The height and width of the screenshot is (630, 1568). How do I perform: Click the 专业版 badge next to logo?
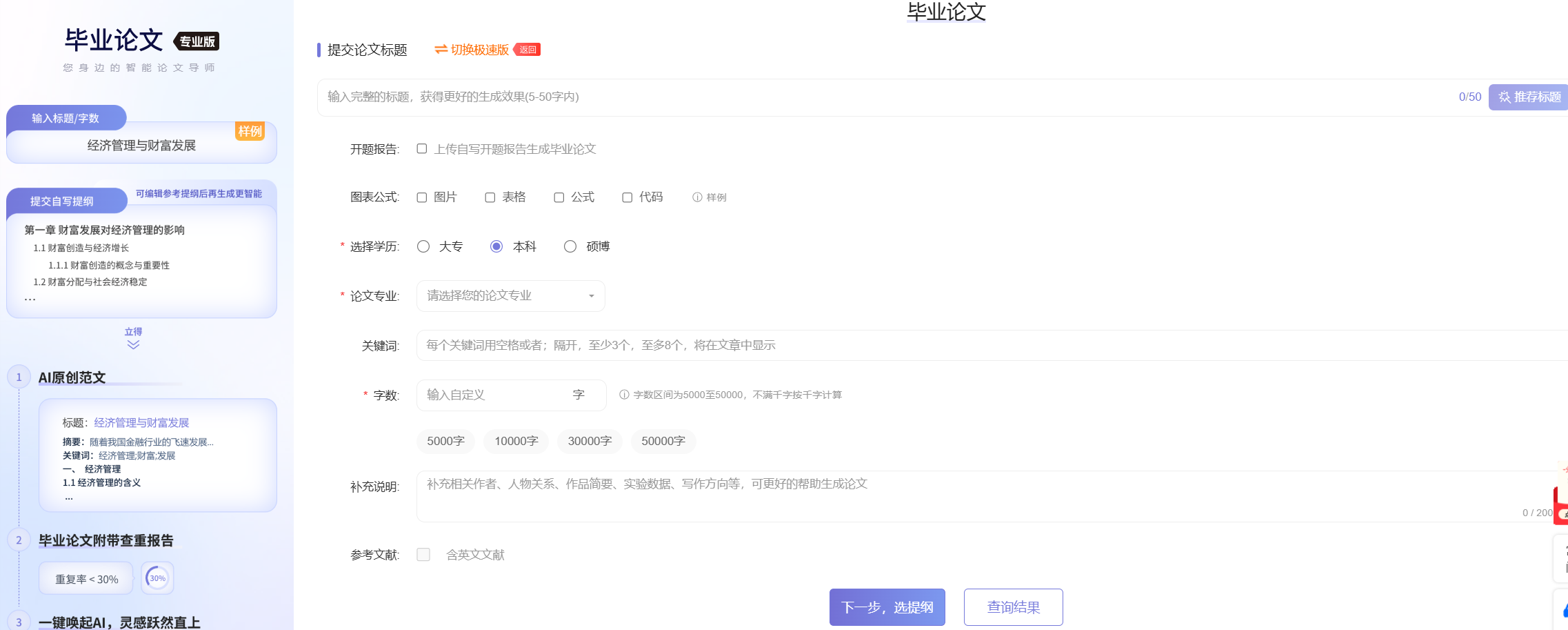[197, 41]
